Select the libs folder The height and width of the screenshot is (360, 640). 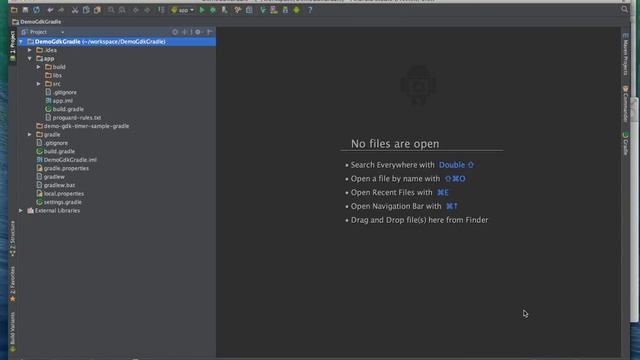53,76
